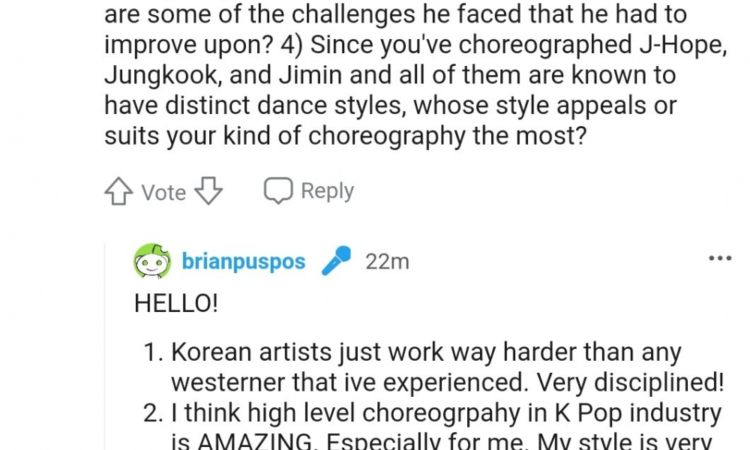Click the list number 2 marker
The image size is (750, 450).
[151, 415]
